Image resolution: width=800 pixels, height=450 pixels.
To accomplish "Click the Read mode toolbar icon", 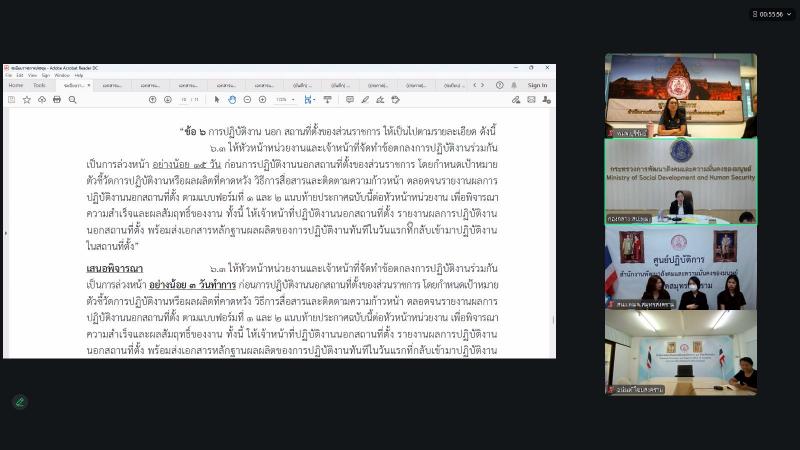I will click(328, 100).
